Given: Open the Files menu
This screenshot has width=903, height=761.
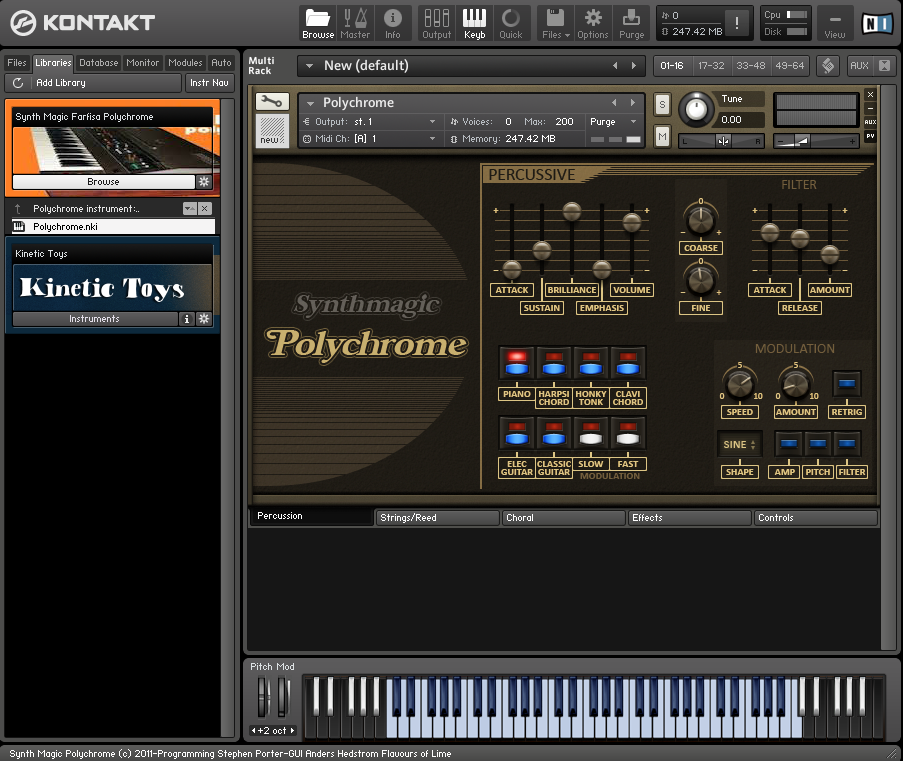Looking at the screenshot, I should click(556, 24).
